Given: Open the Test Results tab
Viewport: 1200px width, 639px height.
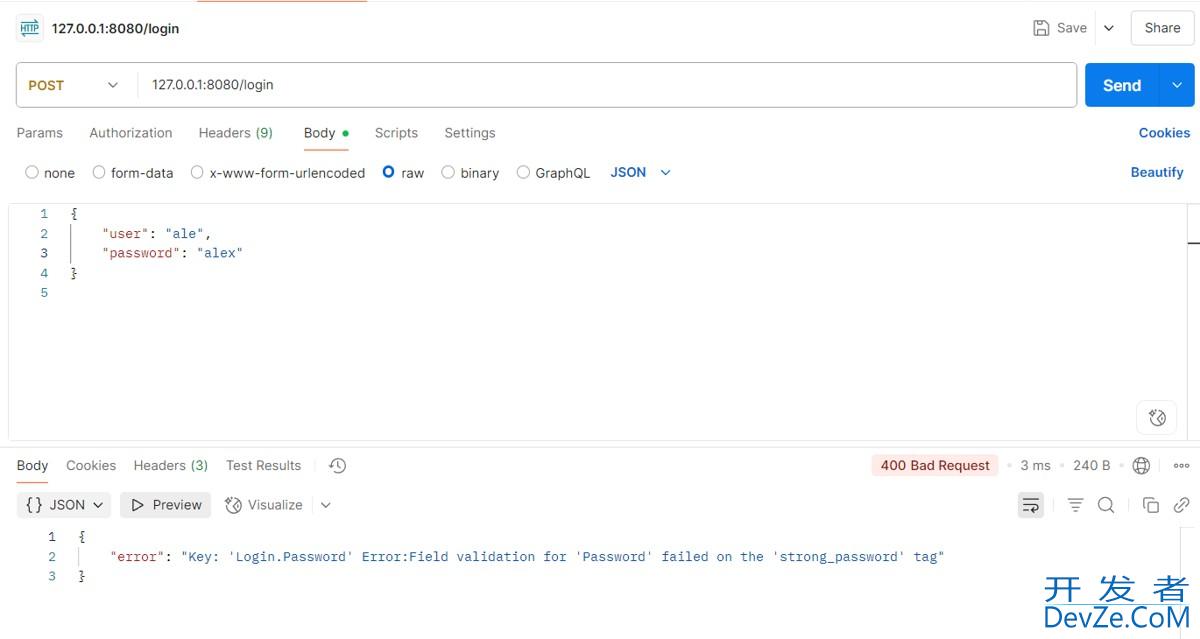Looking at the screenshot, I should click(263, 466).
